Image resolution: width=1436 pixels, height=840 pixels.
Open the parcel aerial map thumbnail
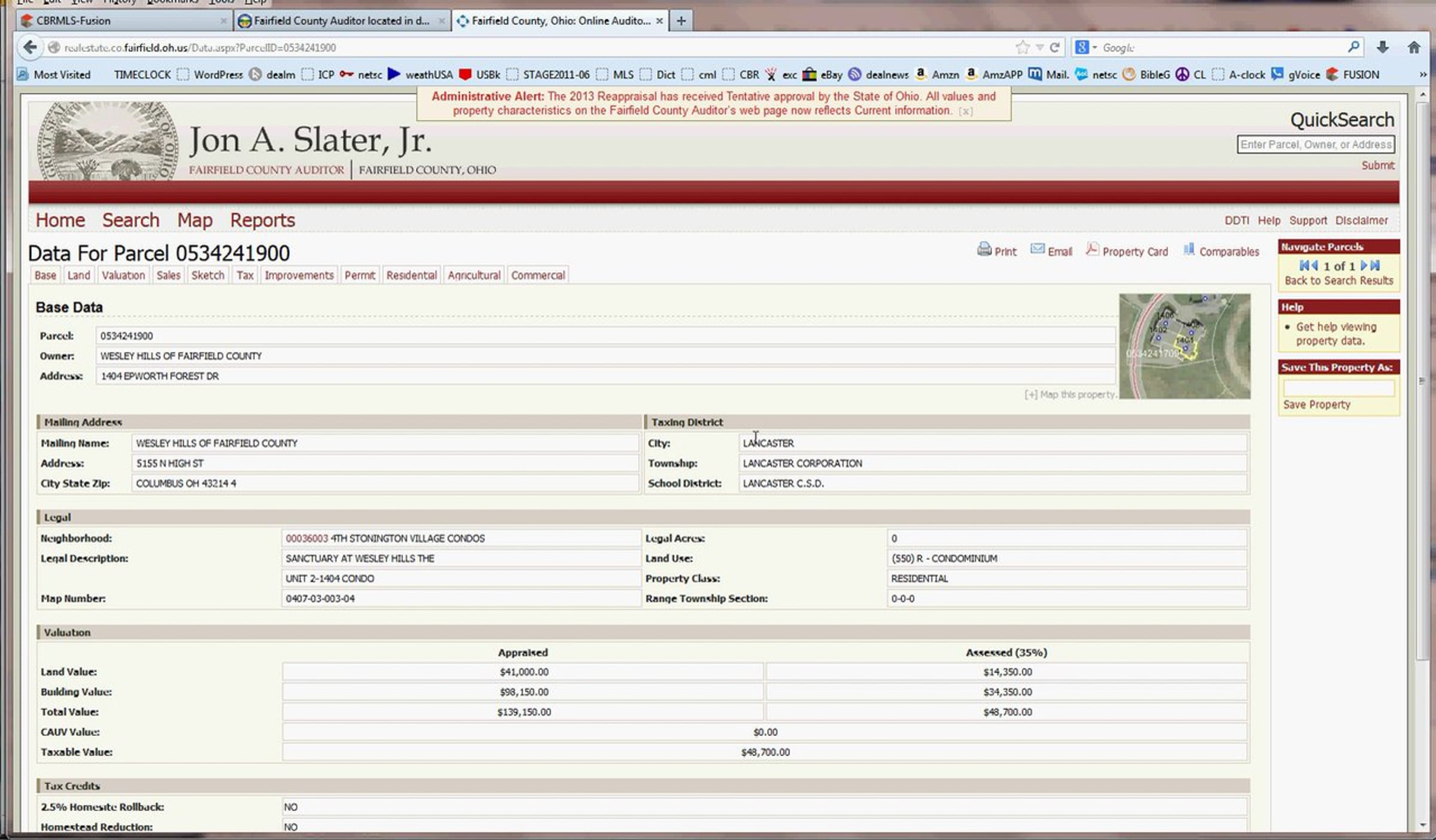(x=1185, y=346)
